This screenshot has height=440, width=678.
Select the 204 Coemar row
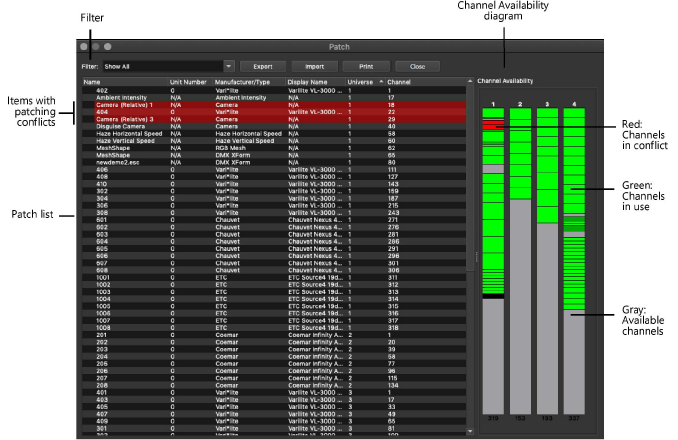[x=274, y=357]
